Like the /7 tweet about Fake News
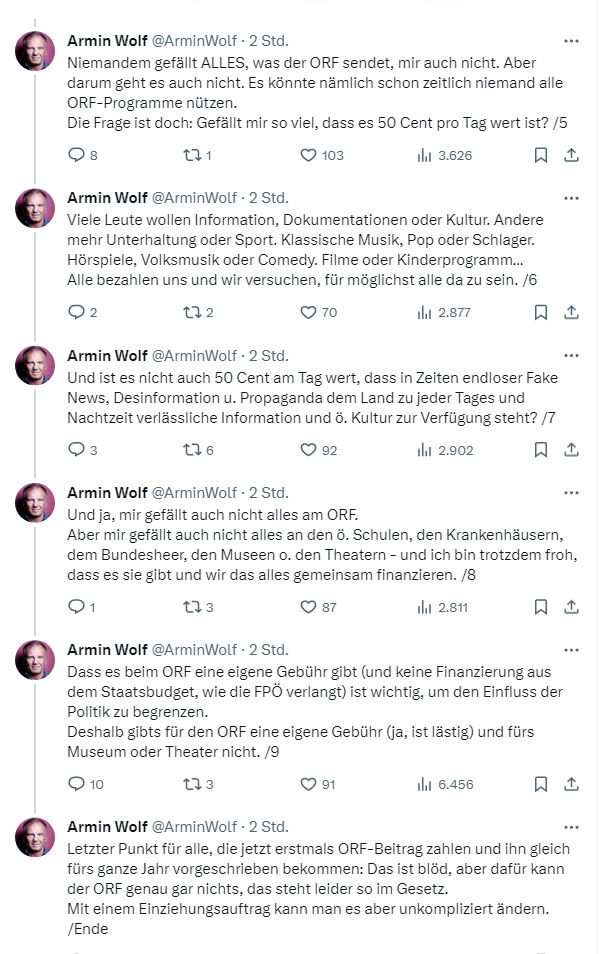This screenshot has height=954, width=615. [309, 450]
